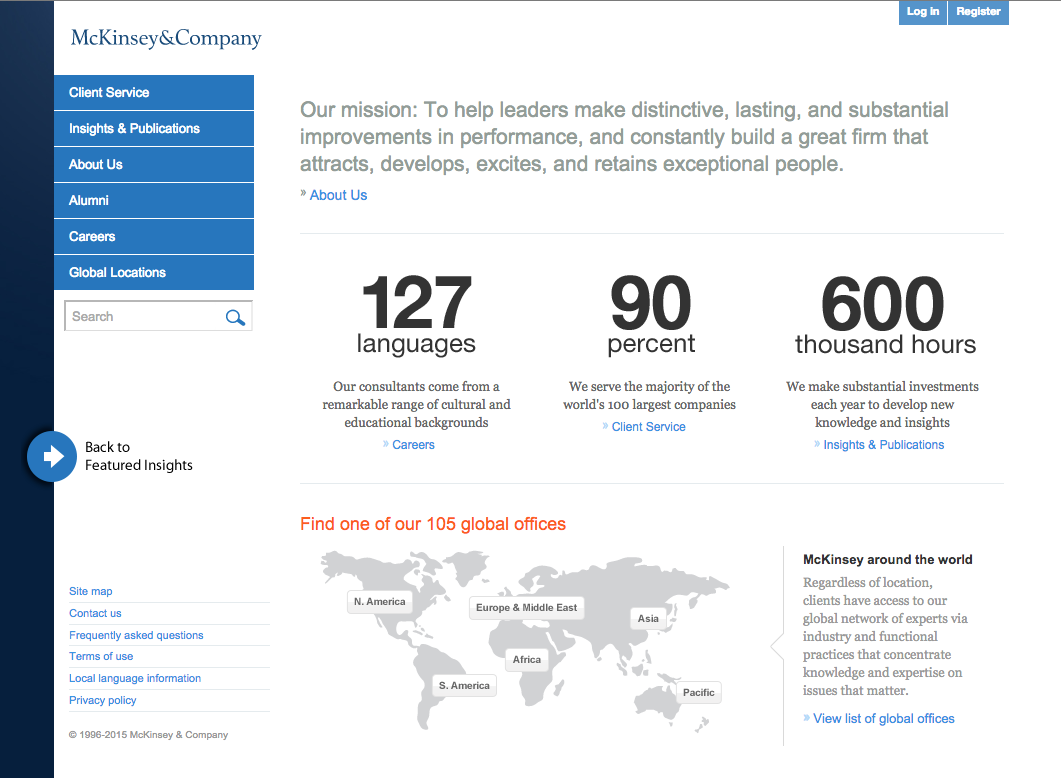1061x778 pixels.
Task: Open Insights & Publications link under 600 thousand hours
Action: coord(884,444)
